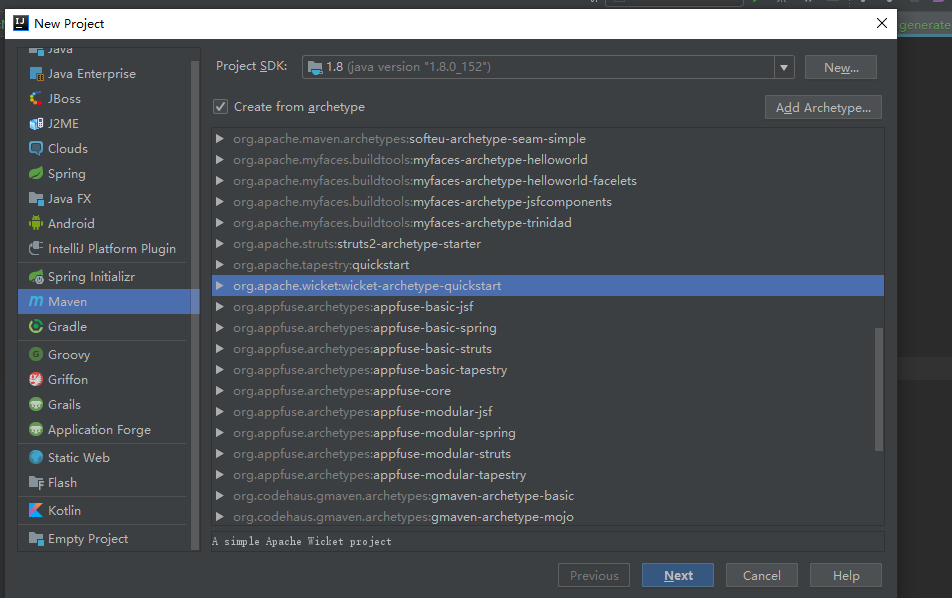Open Help for New Project
Screen dimensions: 952x598
(846, 576)
